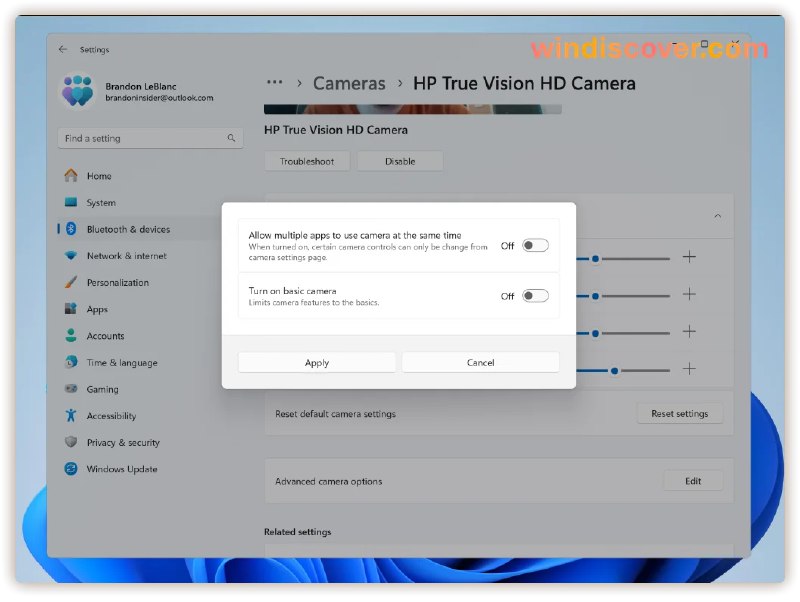Click the Troubleshoot button

coord(307,161)
